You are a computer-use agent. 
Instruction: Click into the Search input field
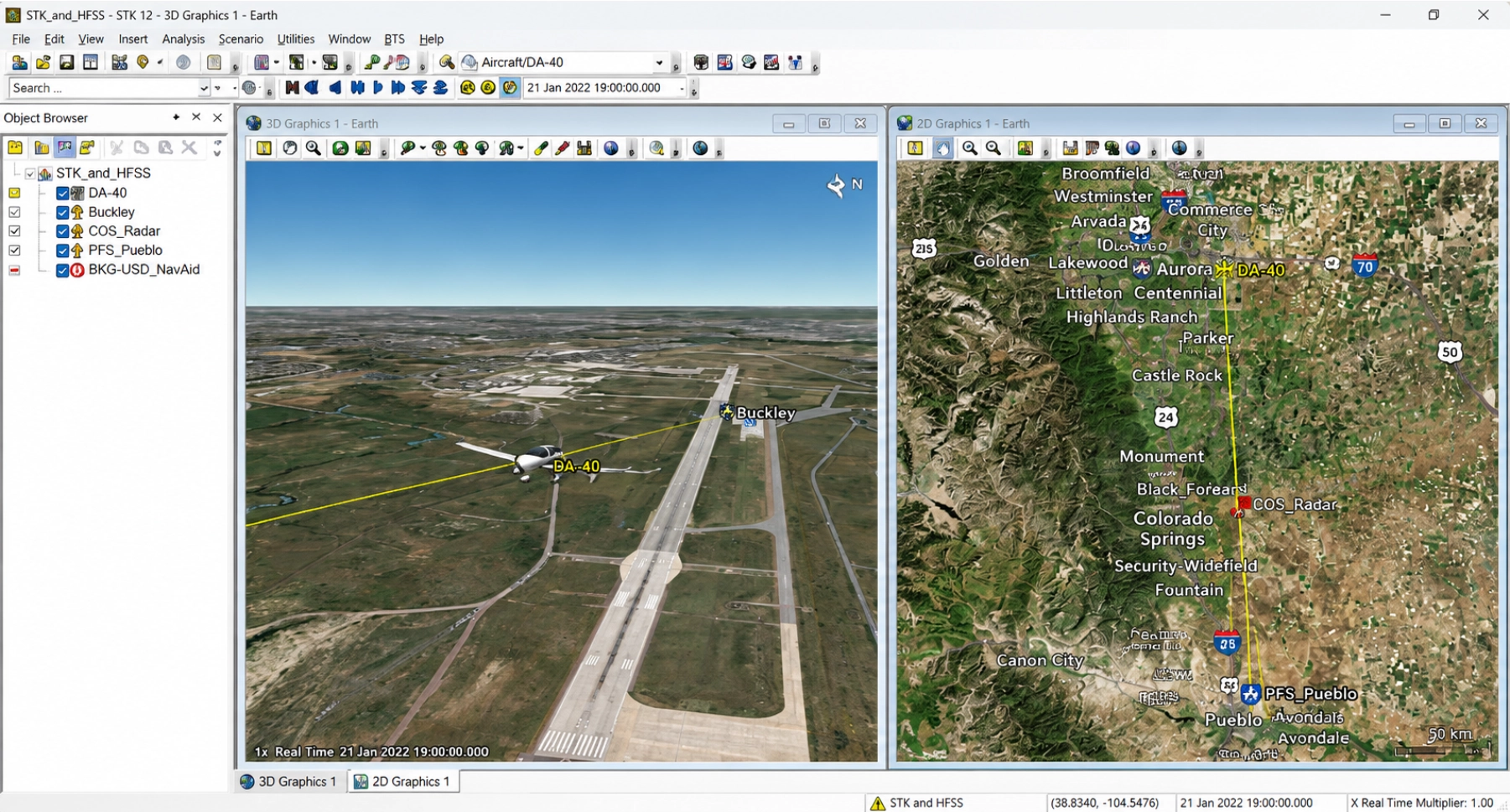coord(103,88)
